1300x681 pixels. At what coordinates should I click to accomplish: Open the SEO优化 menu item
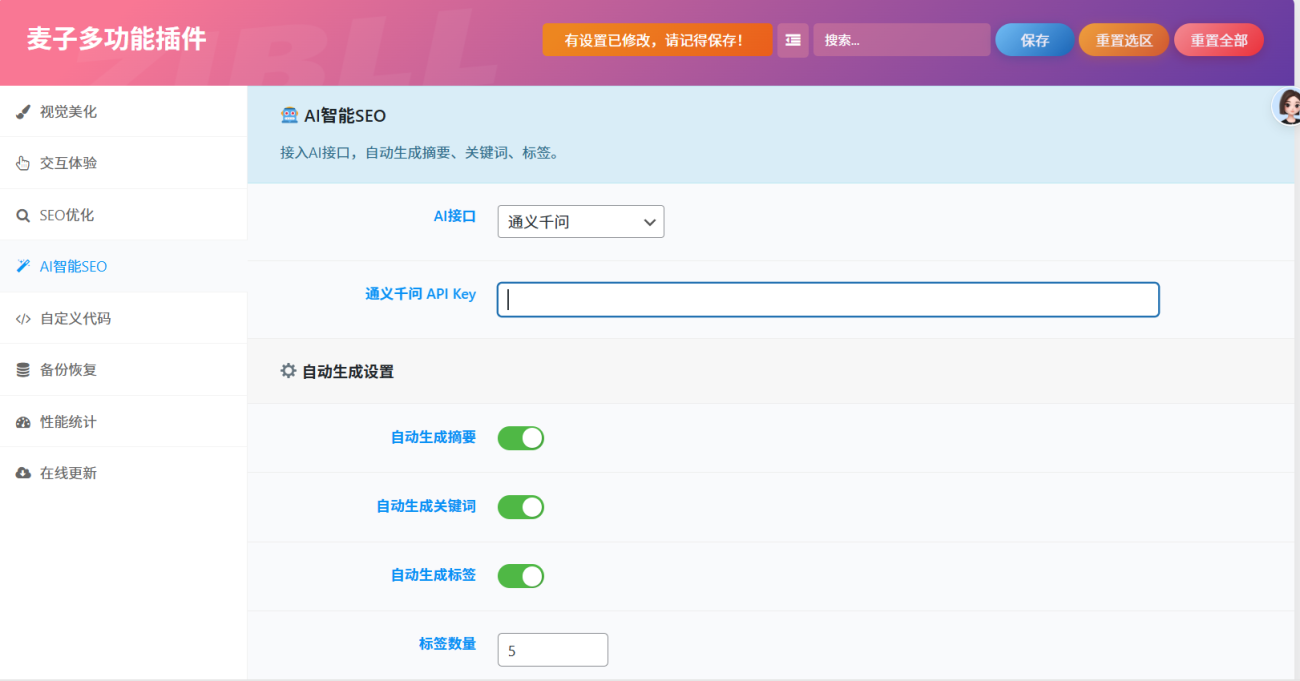pos(67,215)
